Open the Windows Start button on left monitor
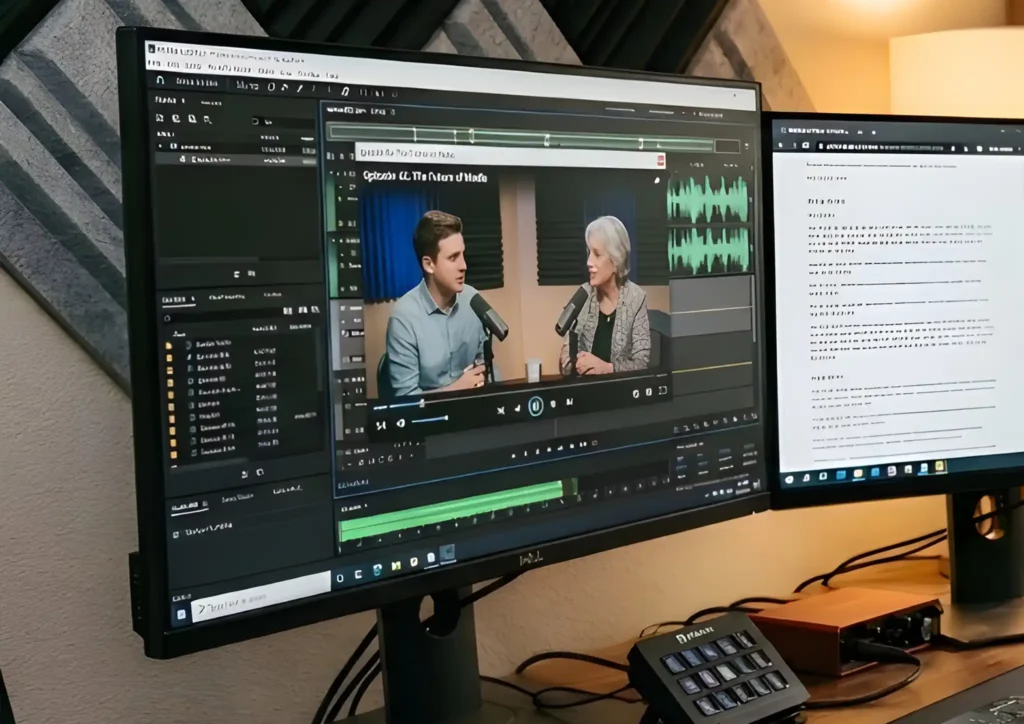Image resolution: width=1024 pixels, height=724 pixels. 183,611
